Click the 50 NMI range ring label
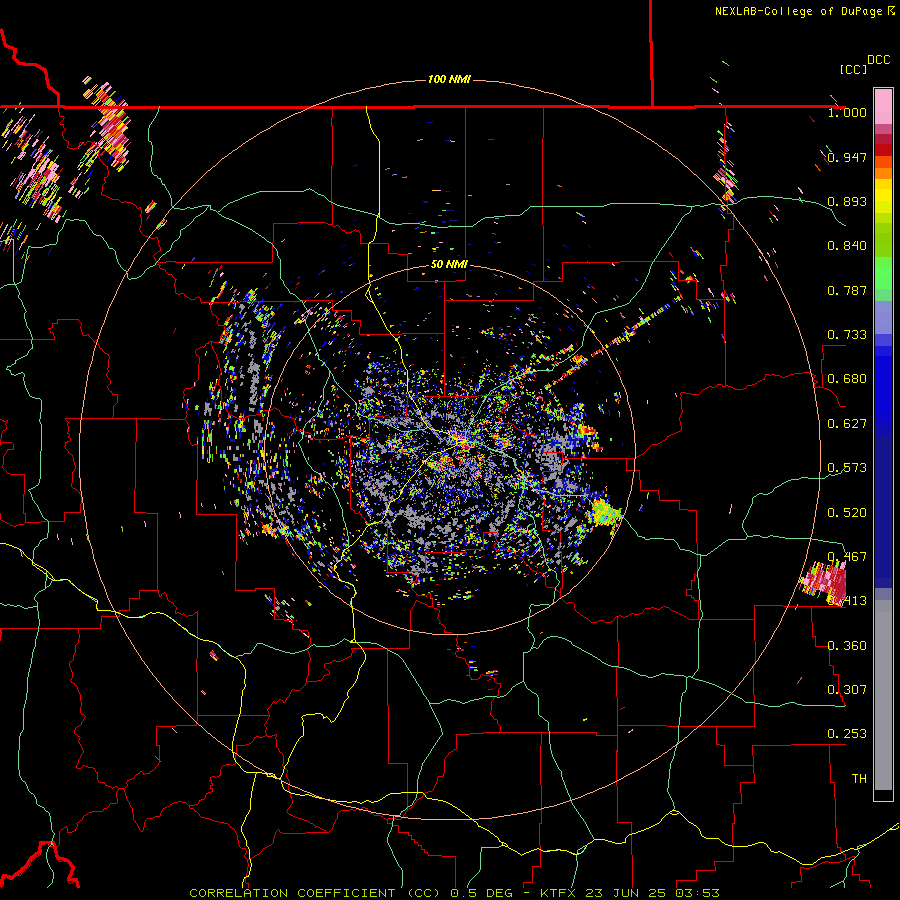The height and width of the screenshot is (900, 900). click(449, 265)
